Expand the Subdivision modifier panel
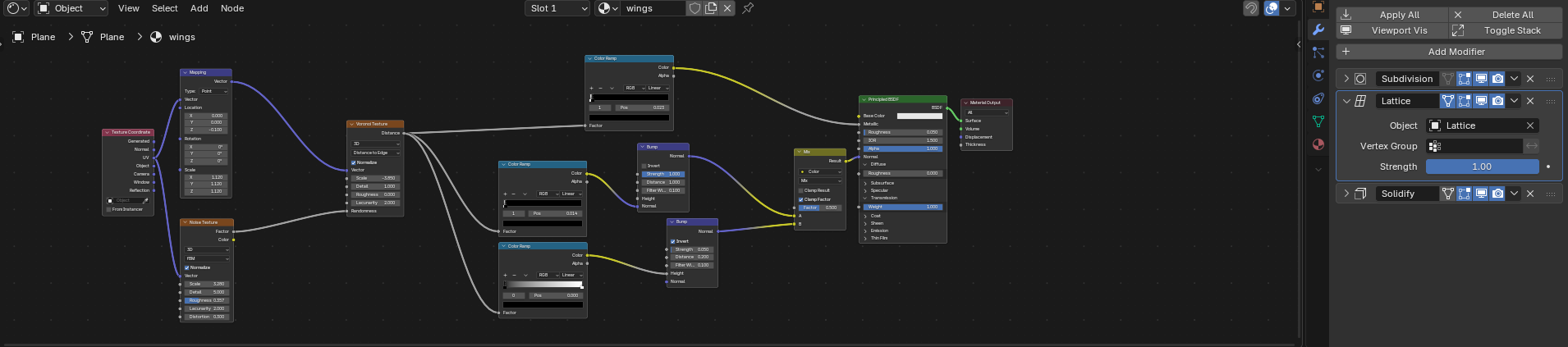The image size is (1568, 347). tap(1346, 79)
